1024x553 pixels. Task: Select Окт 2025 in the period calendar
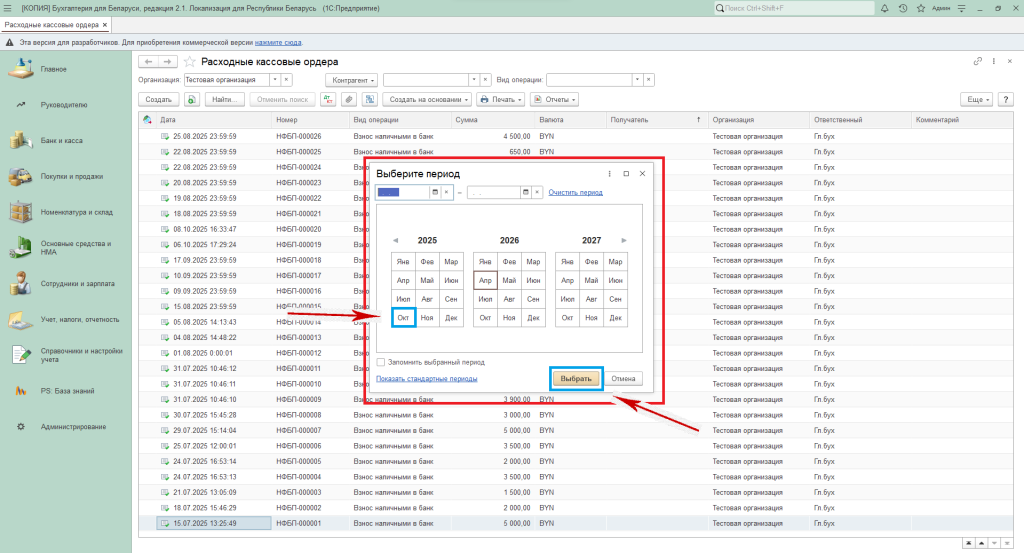coord(403,317)
